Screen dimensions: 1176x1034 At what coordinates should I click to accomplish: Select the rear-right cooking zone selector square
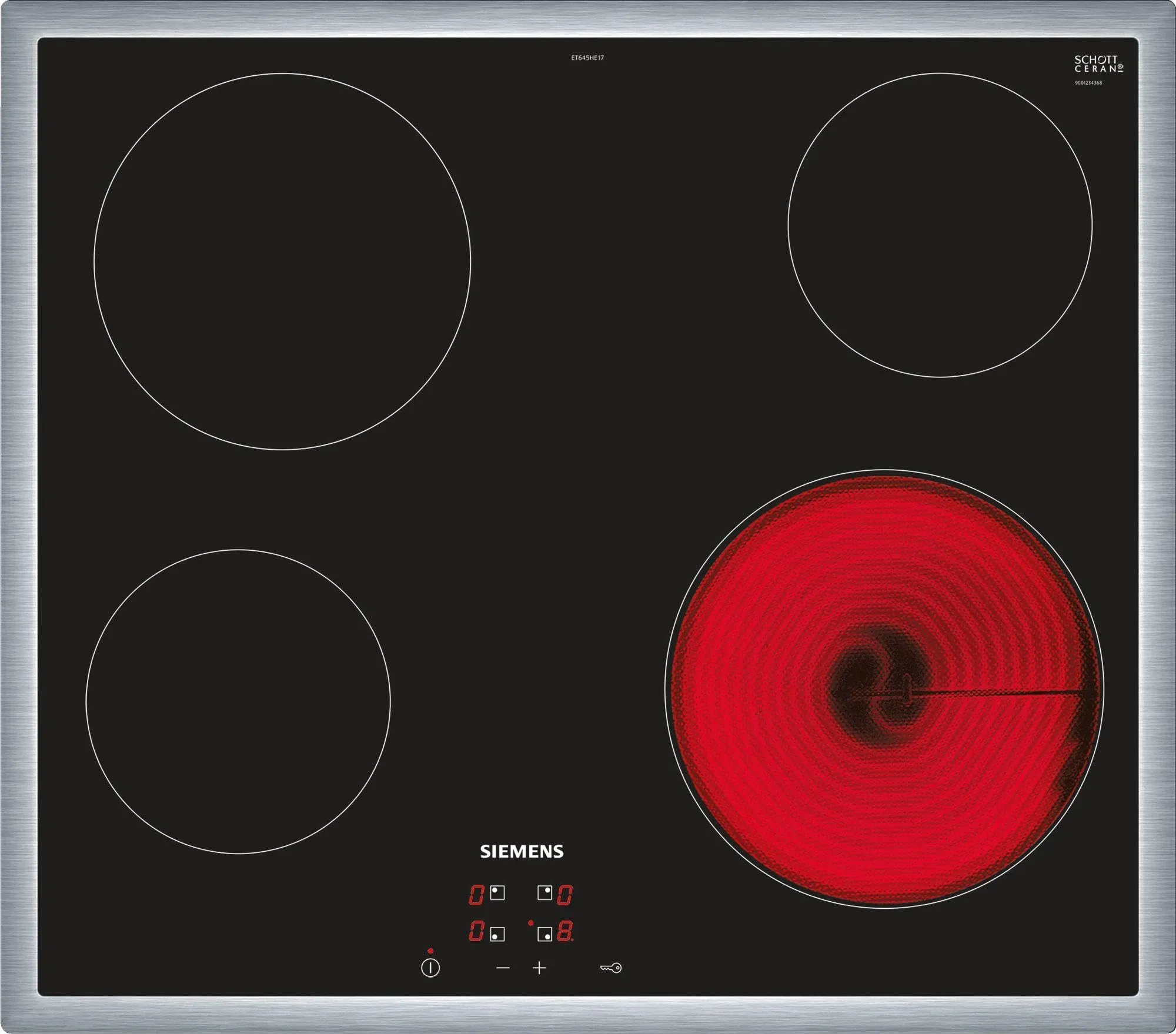point(544,893)
